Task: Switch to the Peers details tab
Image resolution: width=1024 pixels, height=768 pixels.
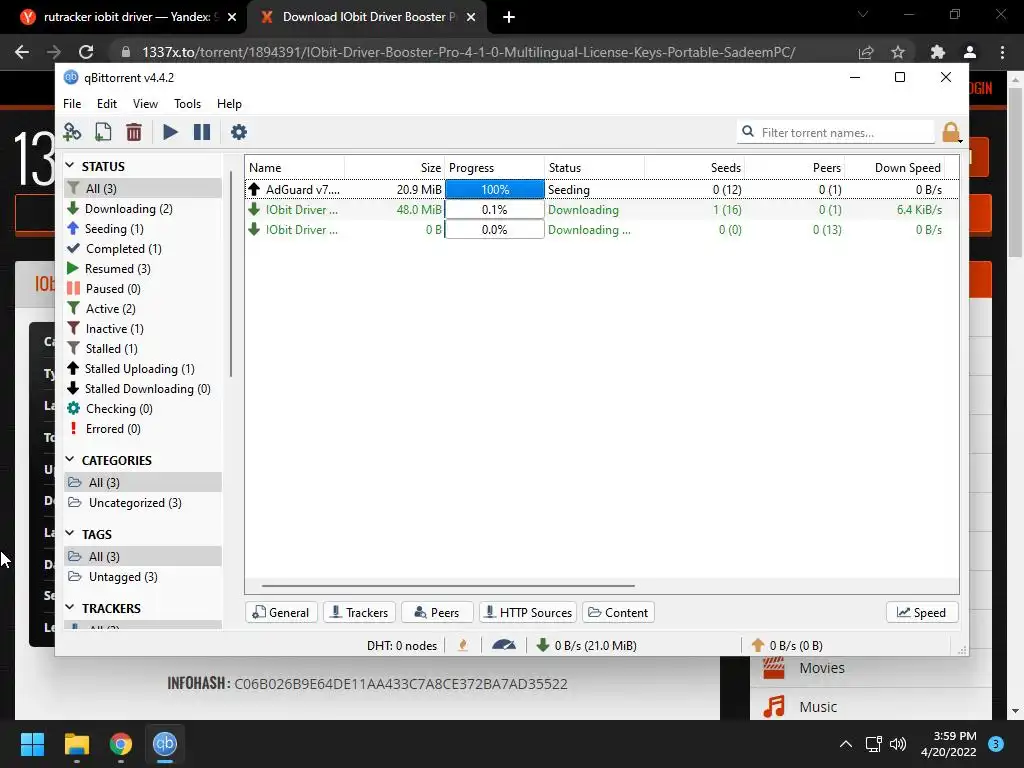Action: point(437,613)
